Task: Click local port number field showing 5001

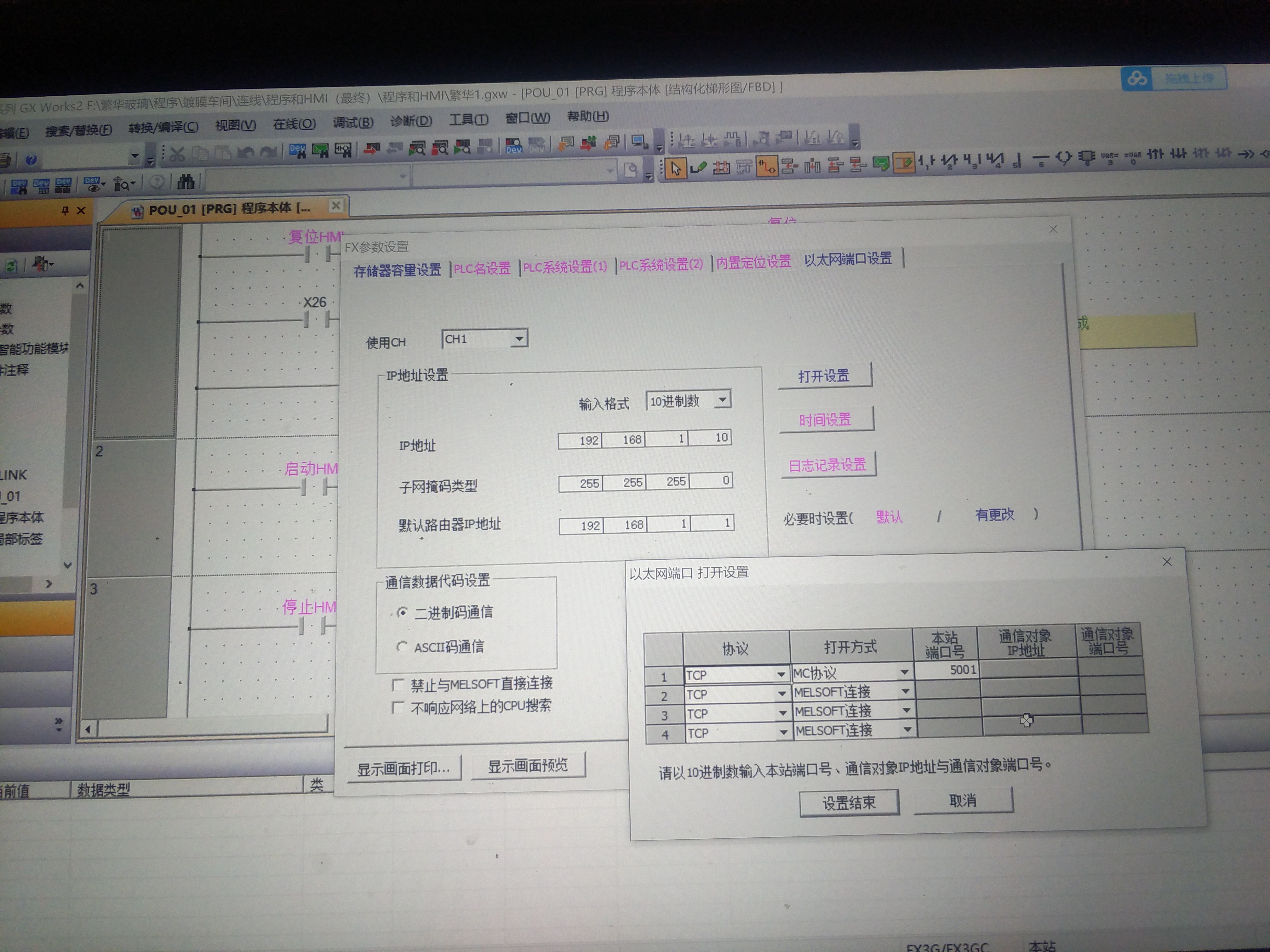Action: 947,670
